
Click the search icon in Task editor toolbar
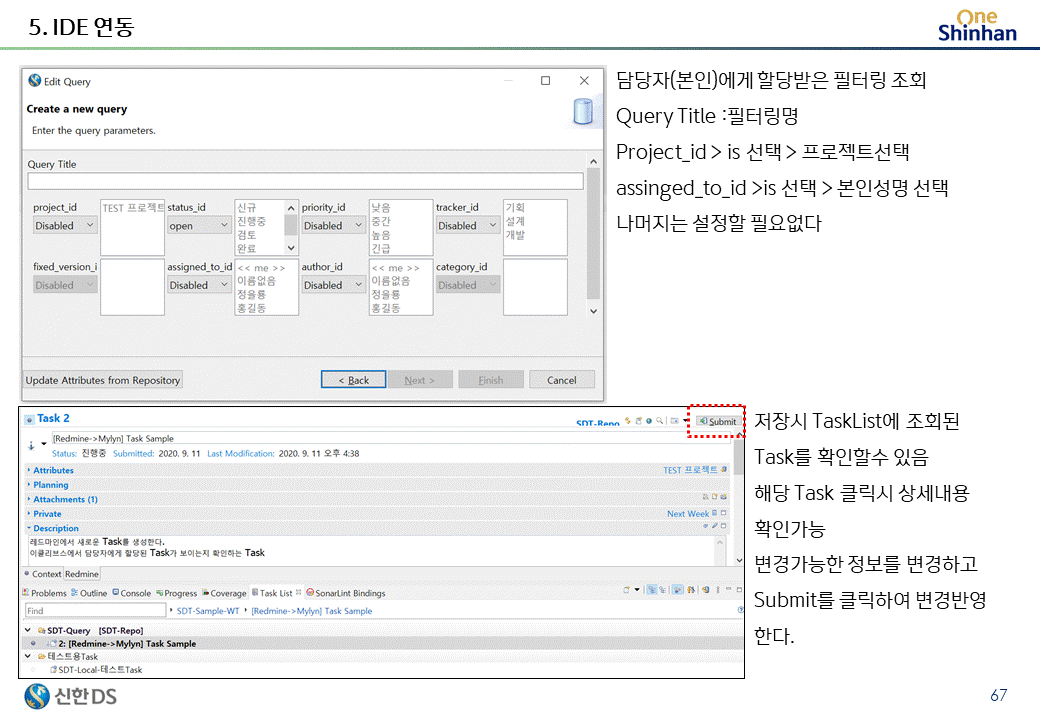tap(659, 421)
